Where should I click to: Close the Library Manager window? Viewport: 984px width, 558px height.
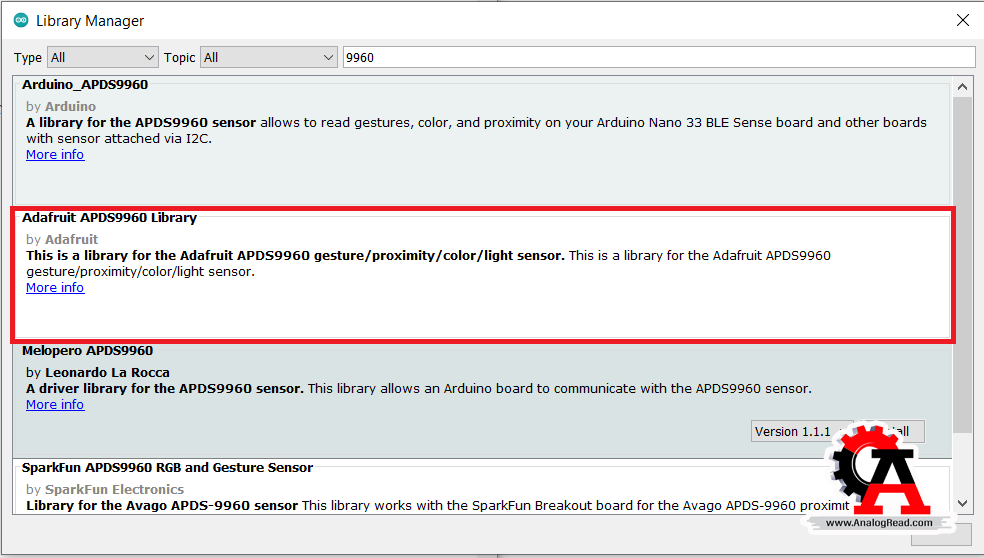click(x=963, y=21)
